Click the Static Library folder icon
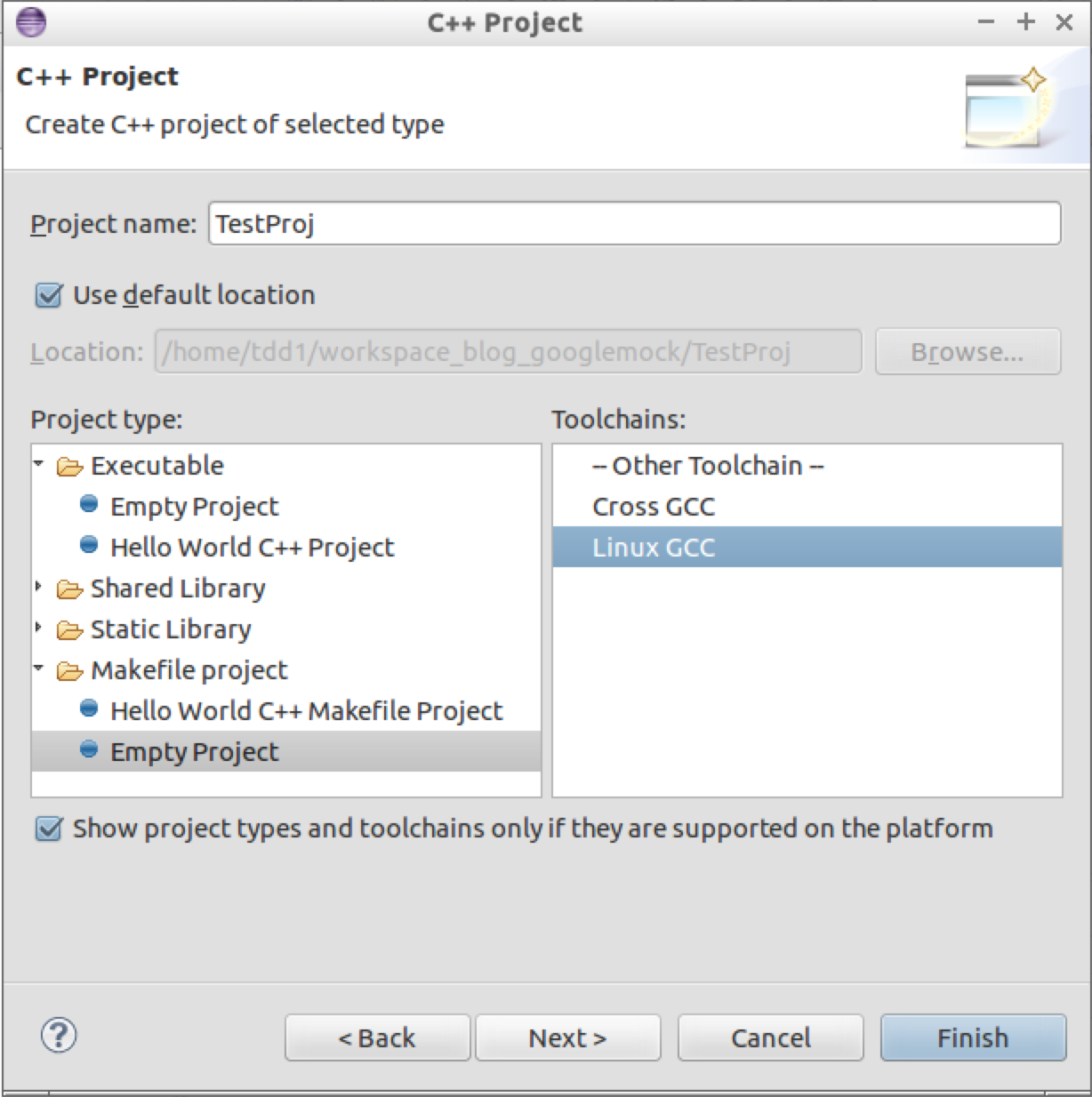The image size is (1092, 1097). (69, 630)
